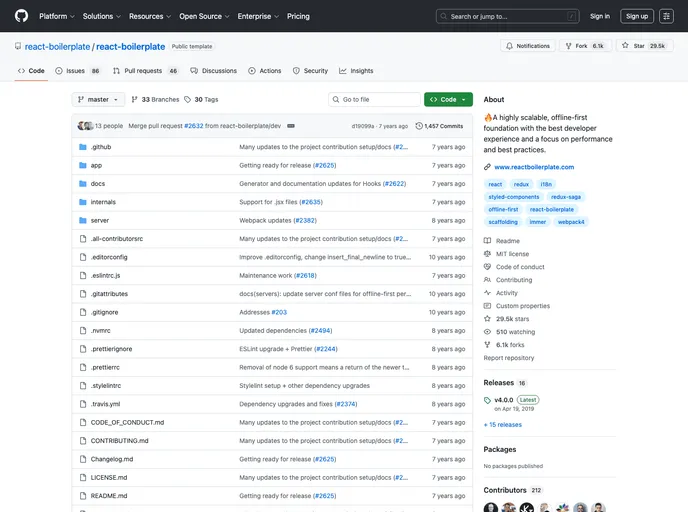Open commit history with 1,457 Commits
The height and width of the screenshot is (512, 688).
439,126
